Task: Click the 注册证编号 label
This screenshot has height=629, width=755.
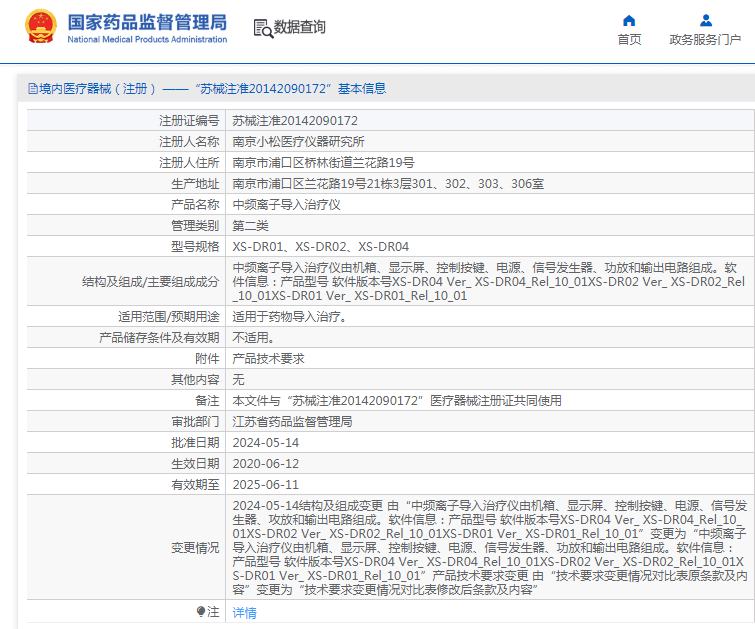Action: click(189, 120)
